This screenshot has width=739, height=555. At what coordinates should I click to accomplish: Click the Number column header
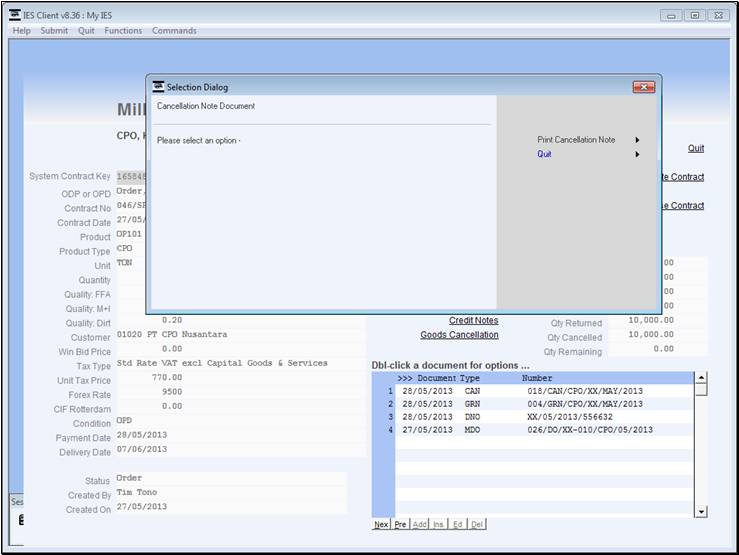[537, 378]
